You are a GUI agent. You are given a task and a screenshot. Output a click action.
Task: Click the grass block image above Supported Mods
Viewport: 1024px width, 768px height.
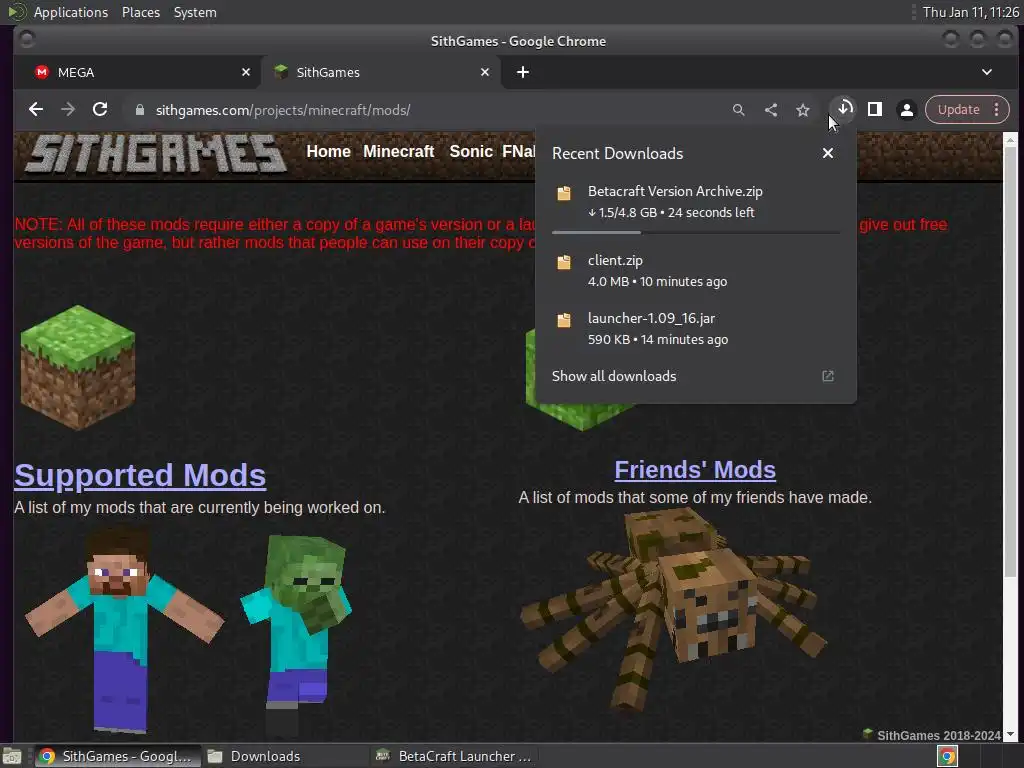pos(78,367)
